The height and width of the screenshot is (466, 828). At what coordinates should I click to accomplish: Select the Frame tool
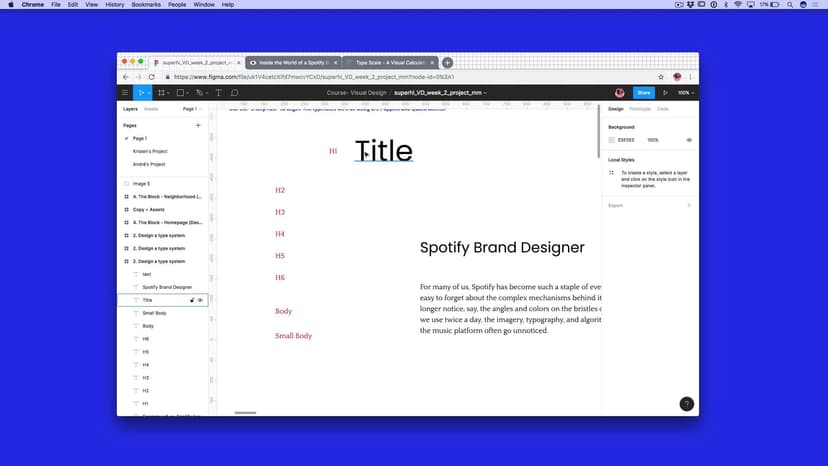[160, 92]
